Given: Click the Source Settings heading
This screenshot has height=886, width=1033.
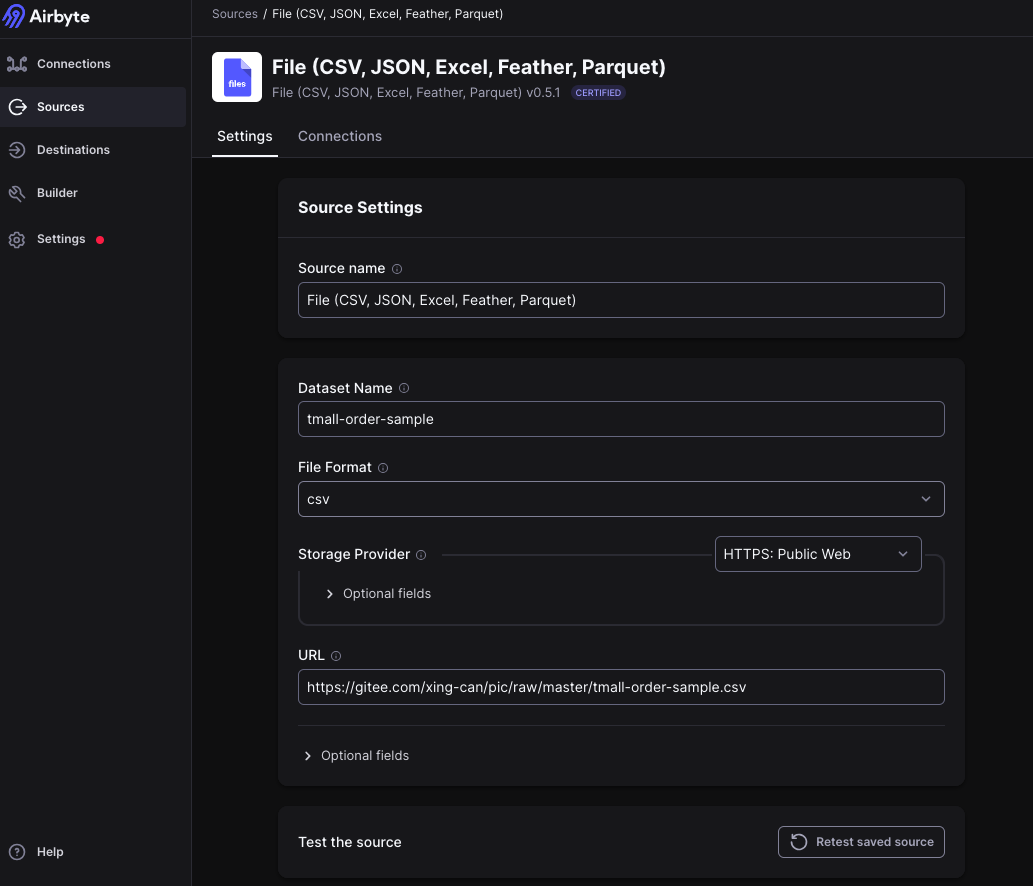Looking at the screenshot, I should (360, 208).
